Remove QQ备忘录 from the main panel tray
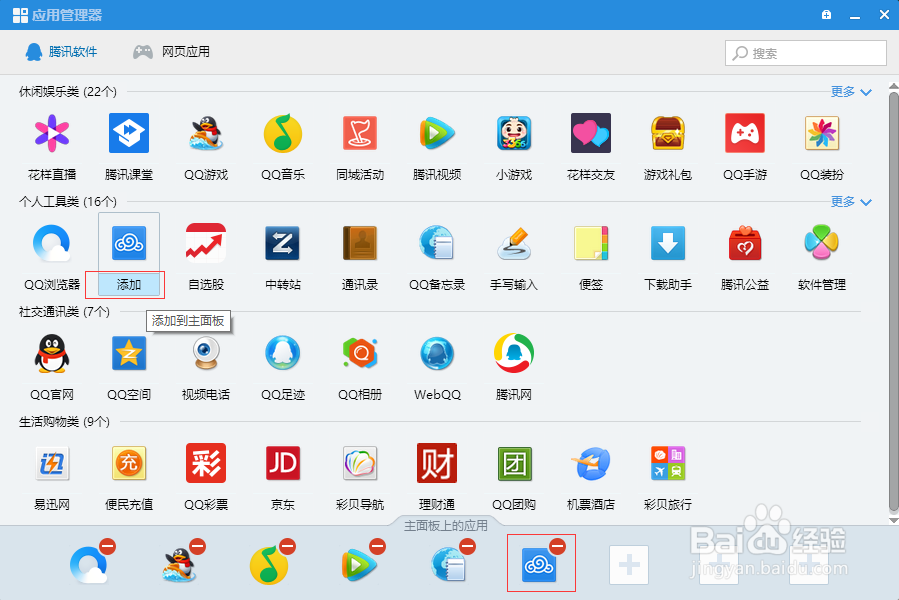Screen dimensions: 899x600 (x=467, y=547)
